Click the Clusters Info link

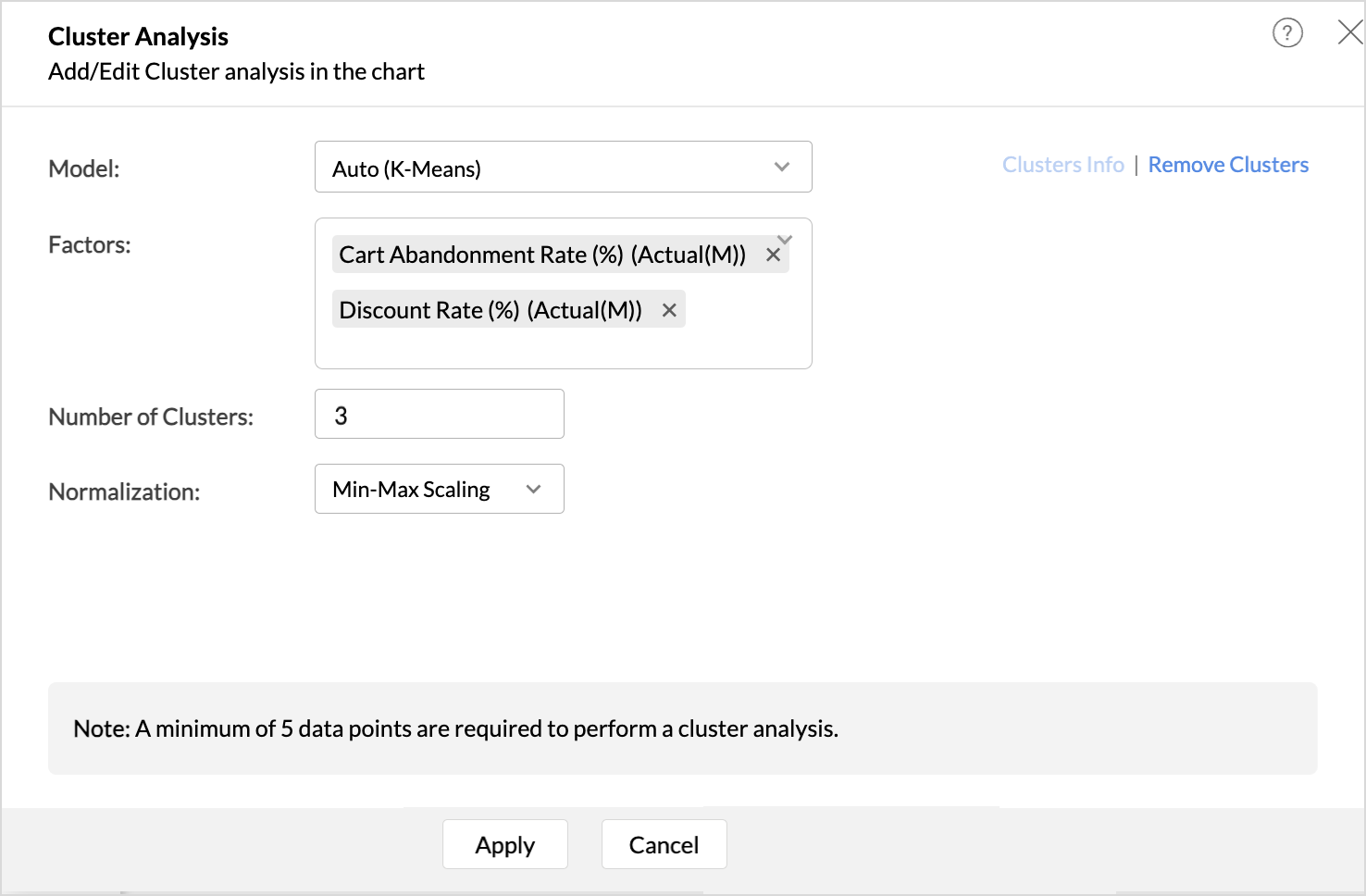(x=1062, y=164)
